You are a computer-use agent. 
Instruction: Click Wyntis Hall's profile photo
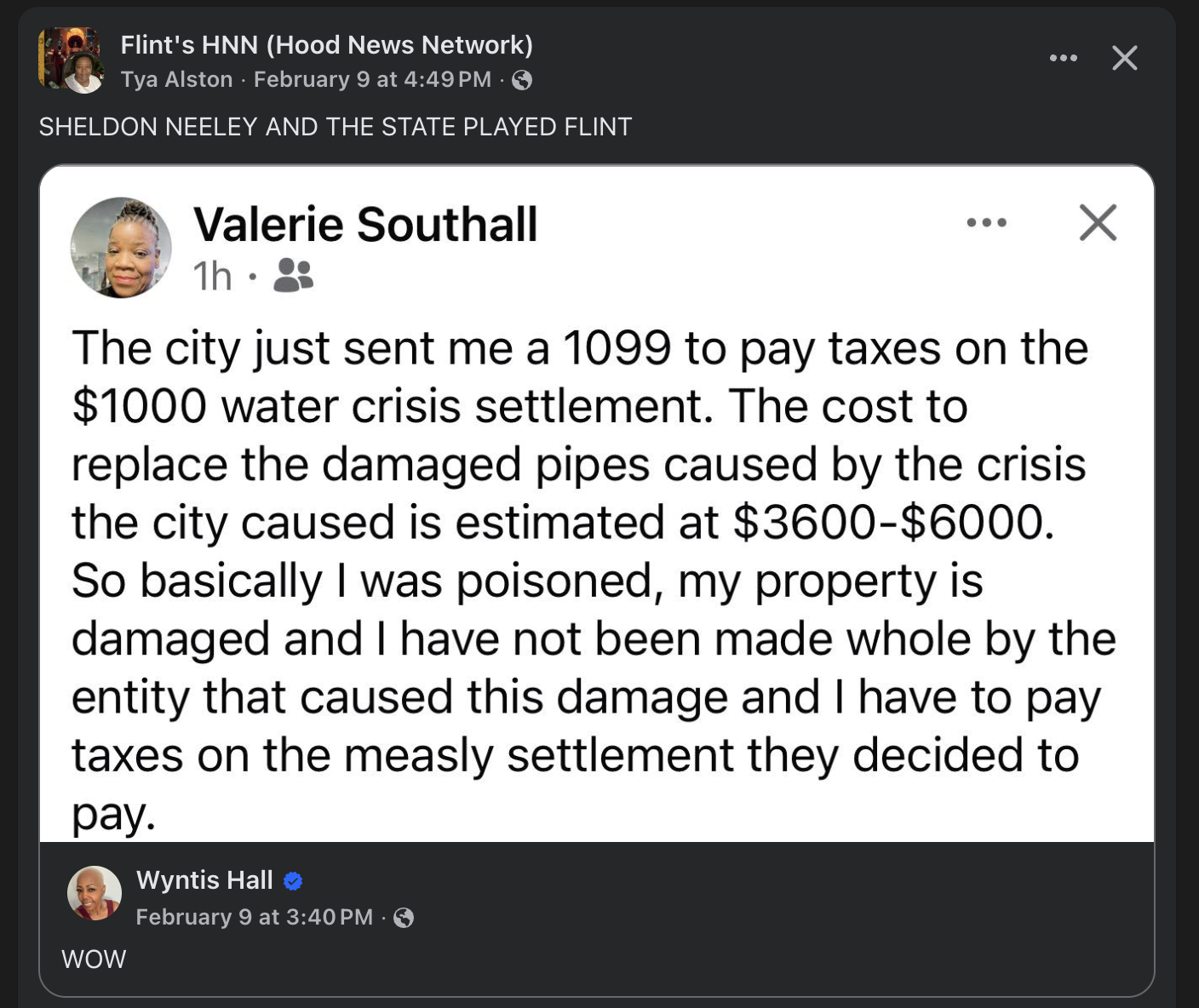95,893
